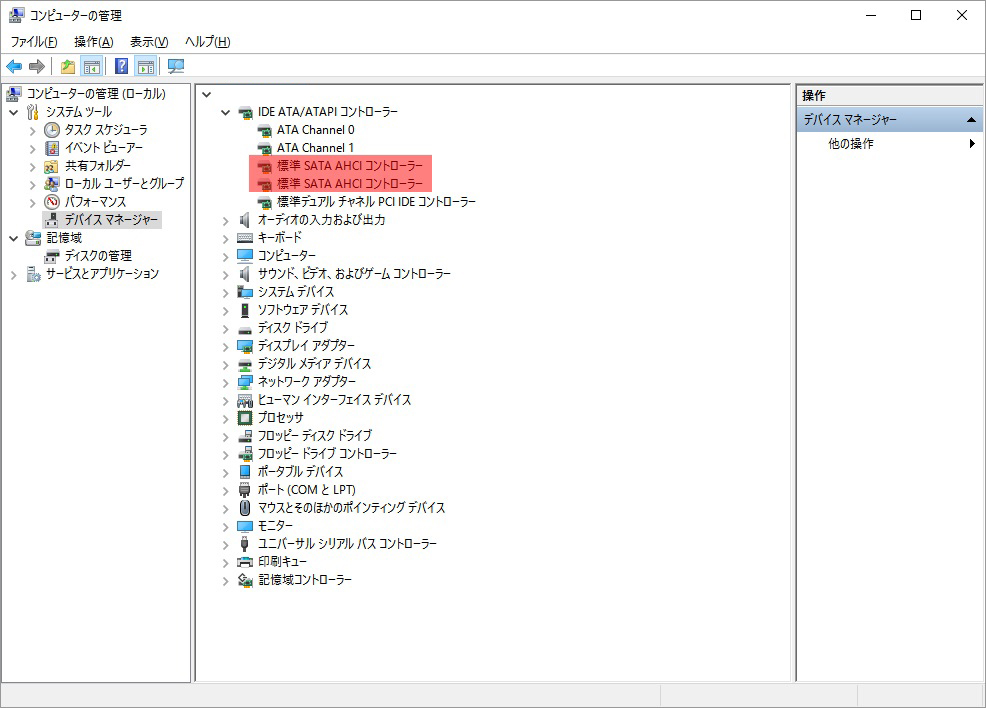Click the 印刷キュー printer icon
Image resolution: width=986 pixels, height=708 pixels.
pyautogui.click(x=245, y=561)
